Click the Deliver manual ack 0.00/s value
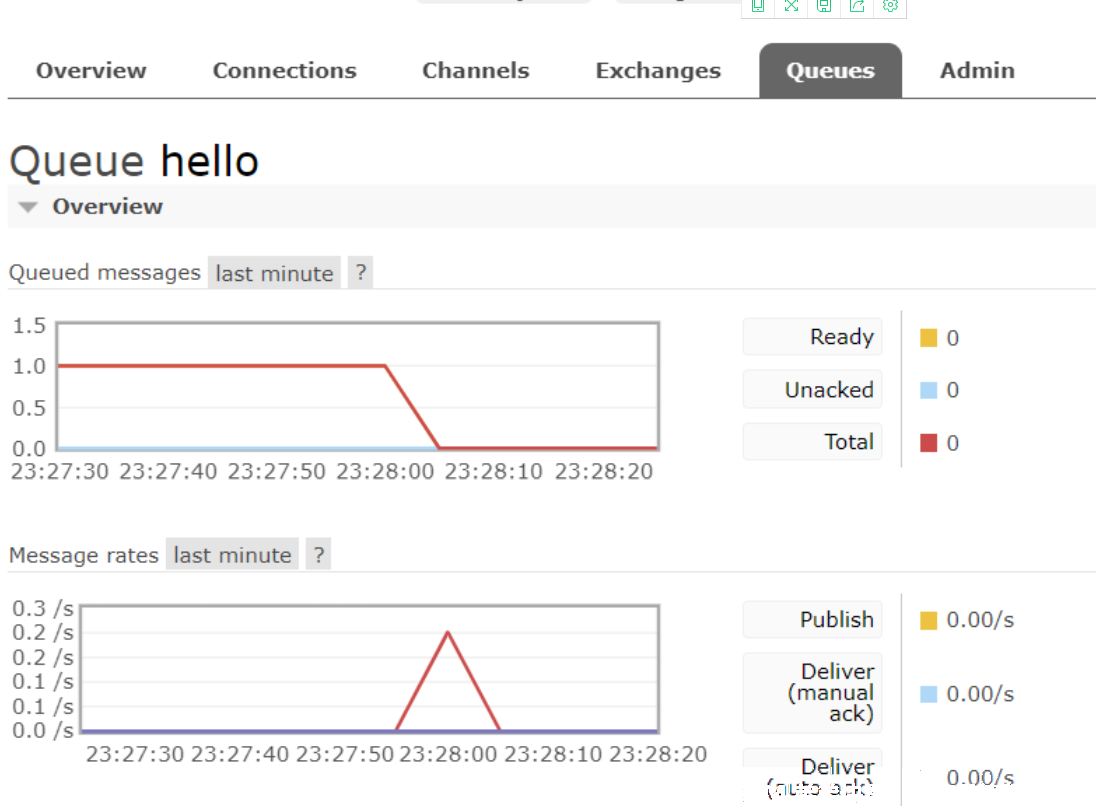The height and width of the screenshot is (806, 1096). point(980,694)
